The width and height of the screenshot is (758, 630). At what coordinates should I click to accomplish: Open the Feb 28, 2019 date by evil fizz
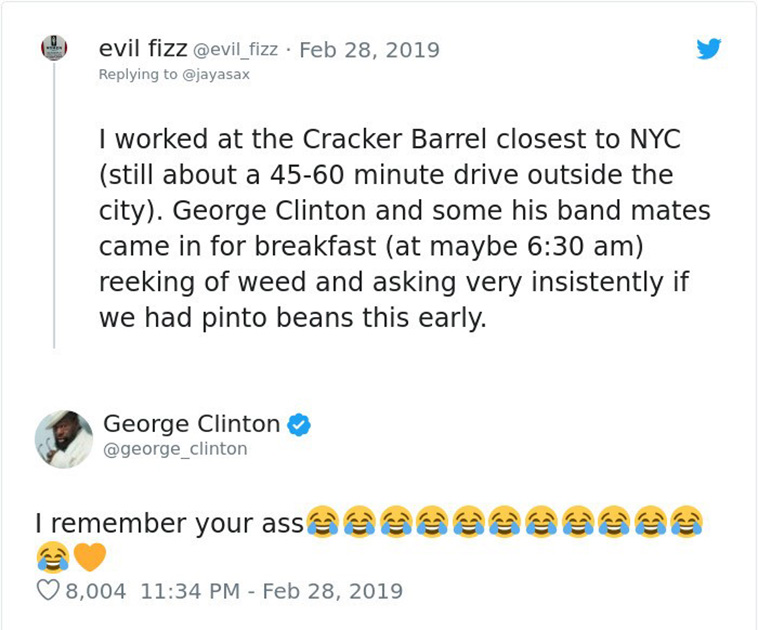click(x=369, y=50)
